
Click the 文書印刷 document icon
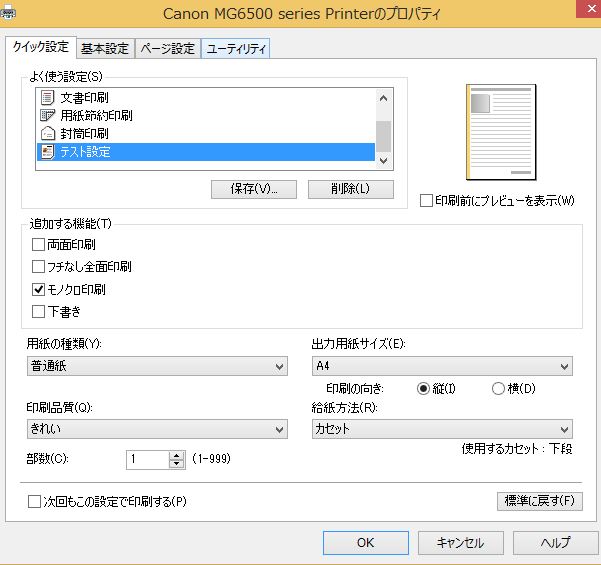click(47, 97)
